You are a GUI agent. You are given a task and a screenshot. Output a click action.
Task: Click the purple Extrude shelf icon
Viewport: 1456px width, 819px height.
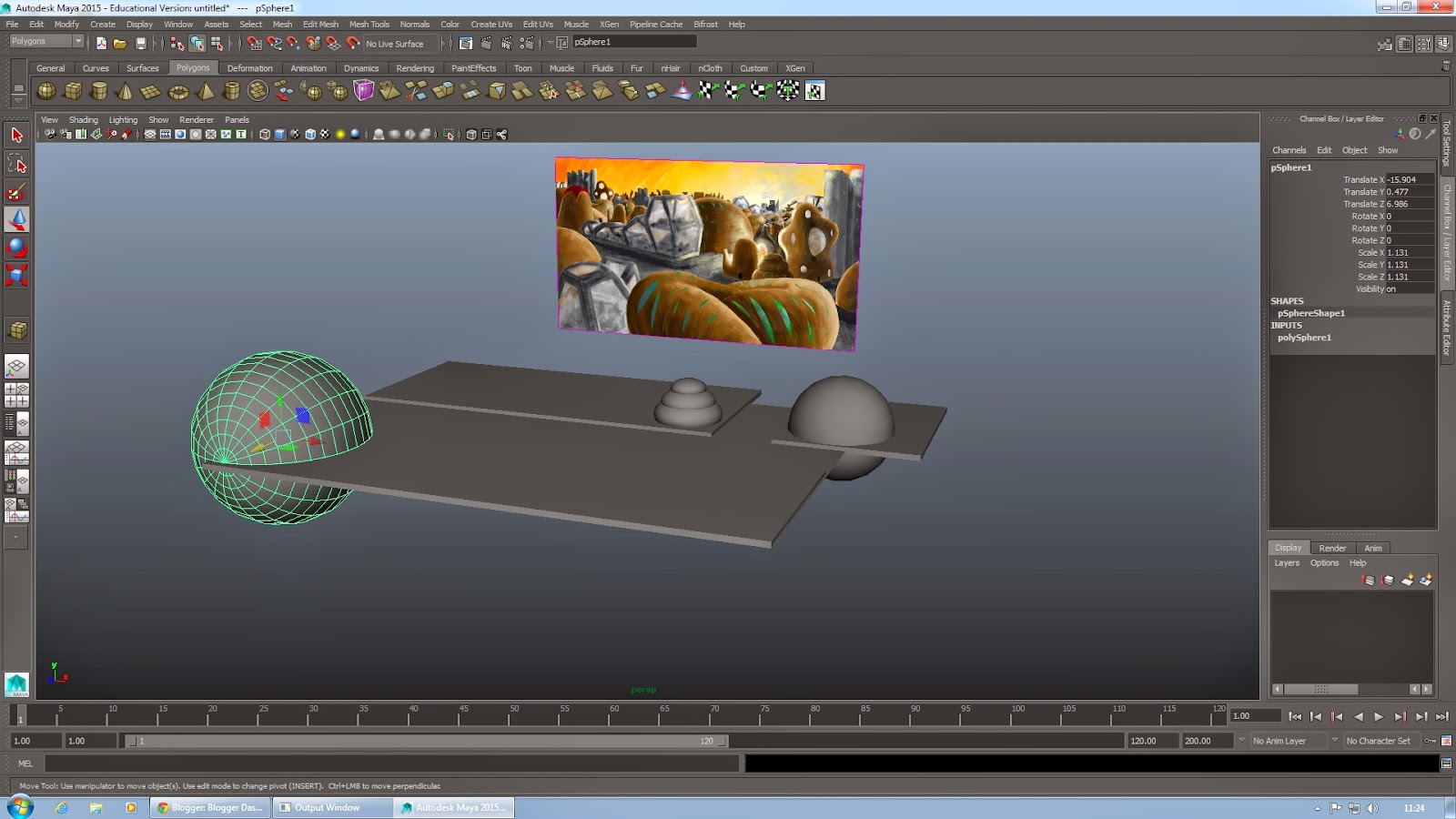tap(364, 90)
